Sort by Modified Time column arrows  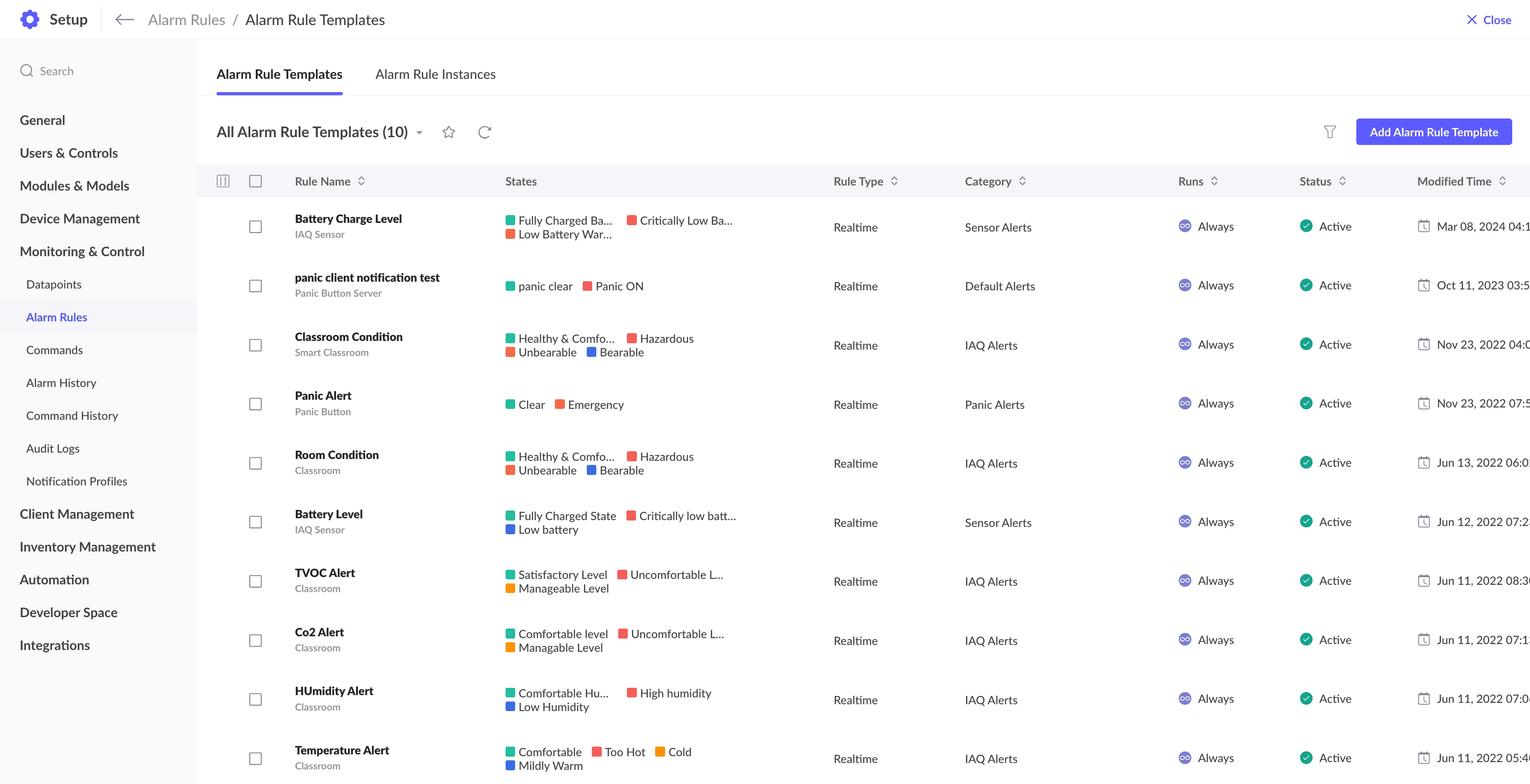click(x=1502, y=181)
